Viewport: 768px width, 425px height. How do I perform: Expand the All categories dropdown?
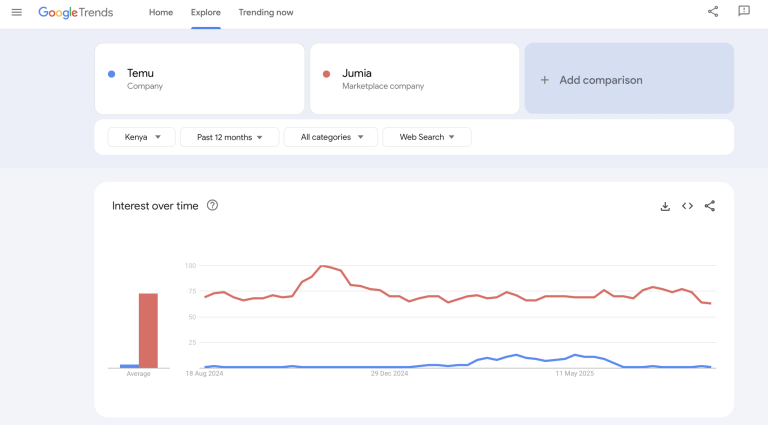(x=331, y=137)
